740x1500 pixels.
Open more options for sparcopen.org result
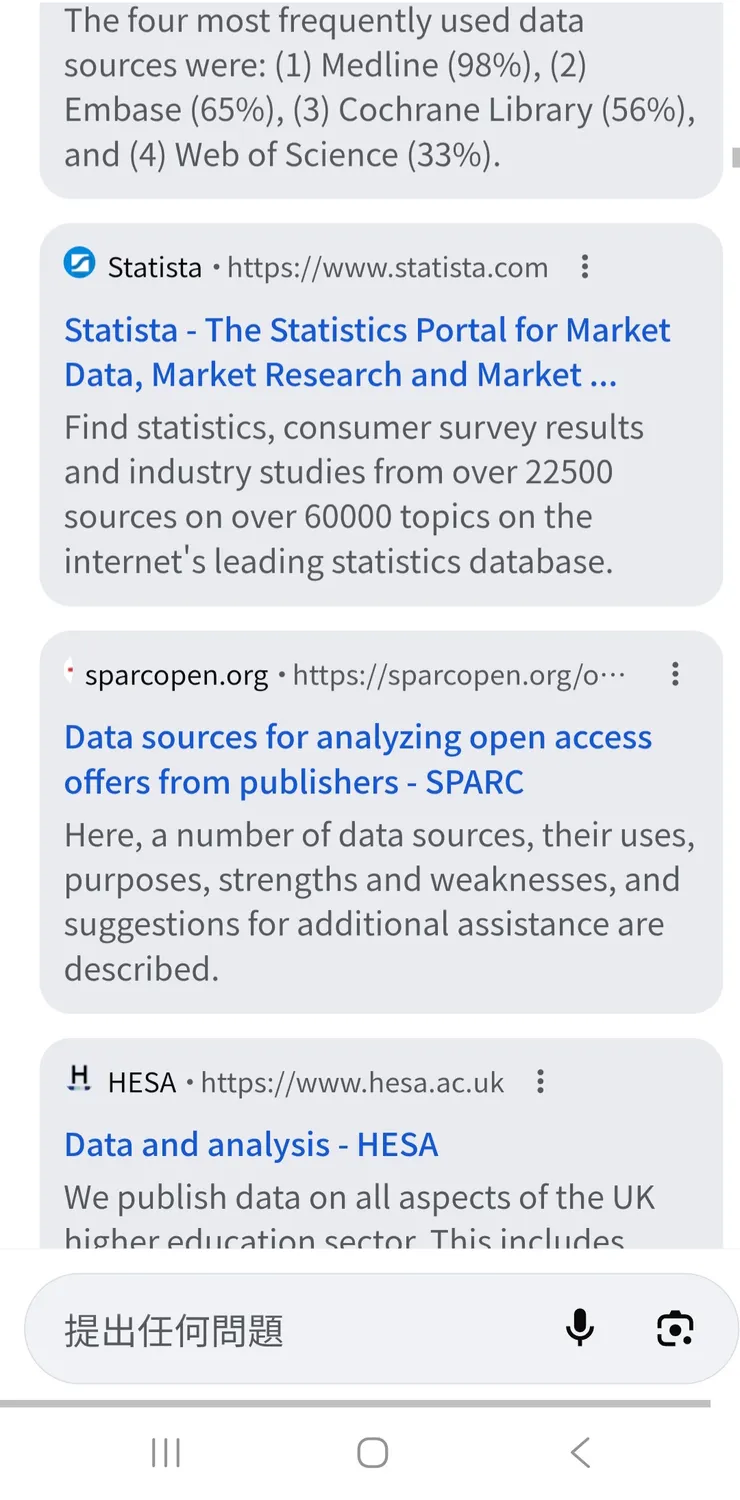(x=676, y=675)
